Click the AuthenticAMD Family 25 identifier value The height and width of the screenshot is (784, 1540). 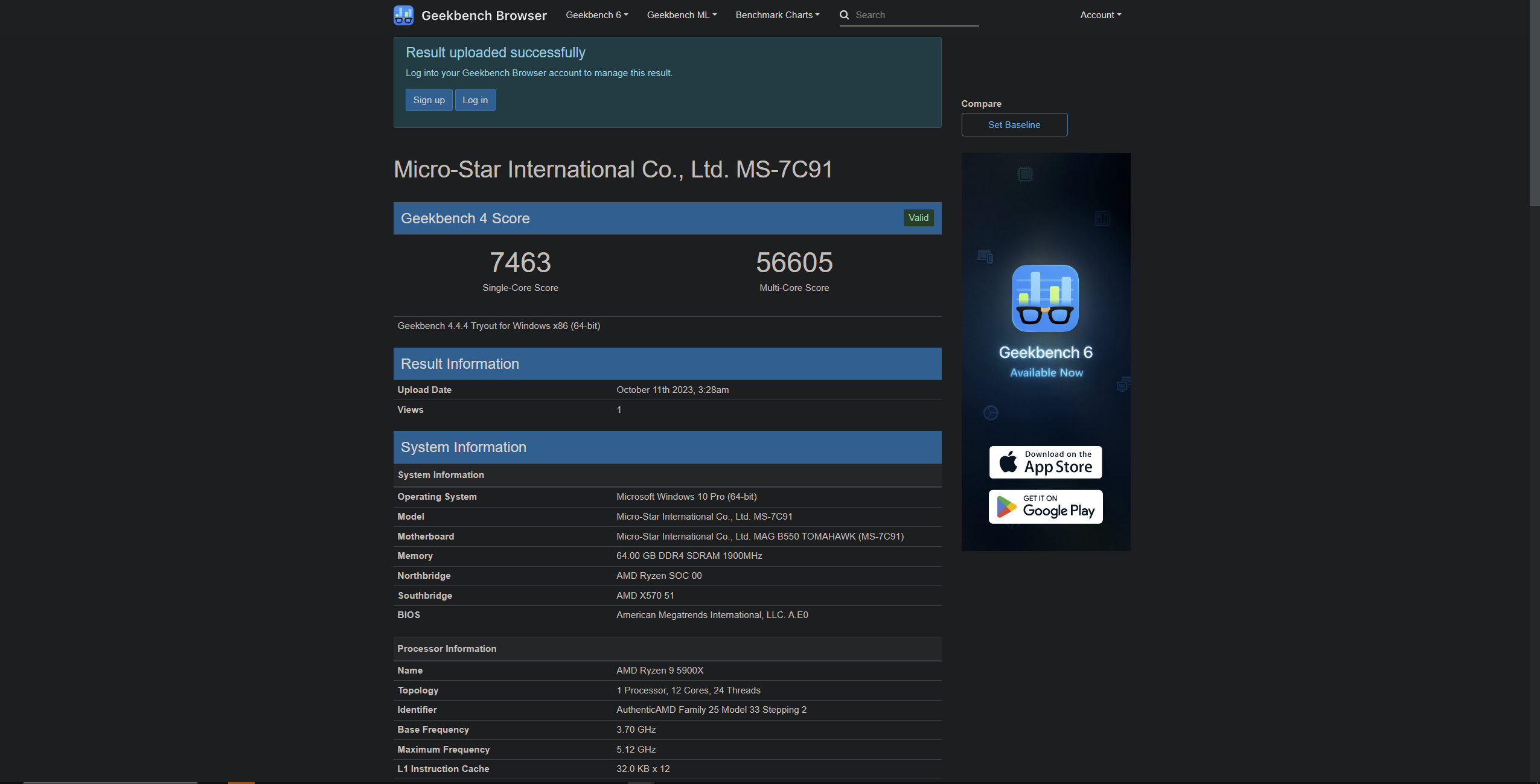click(711, 710)
